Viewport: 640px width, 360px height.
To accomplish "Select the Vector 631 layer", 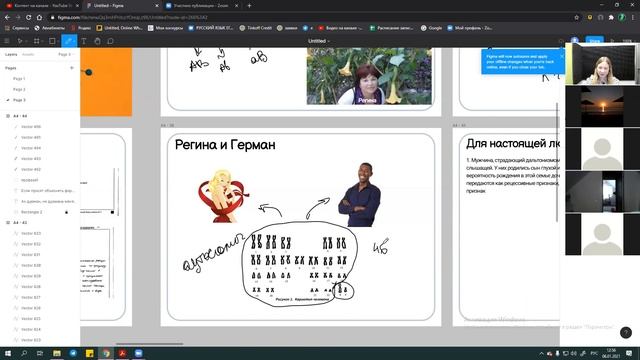I will pos(31,254).
